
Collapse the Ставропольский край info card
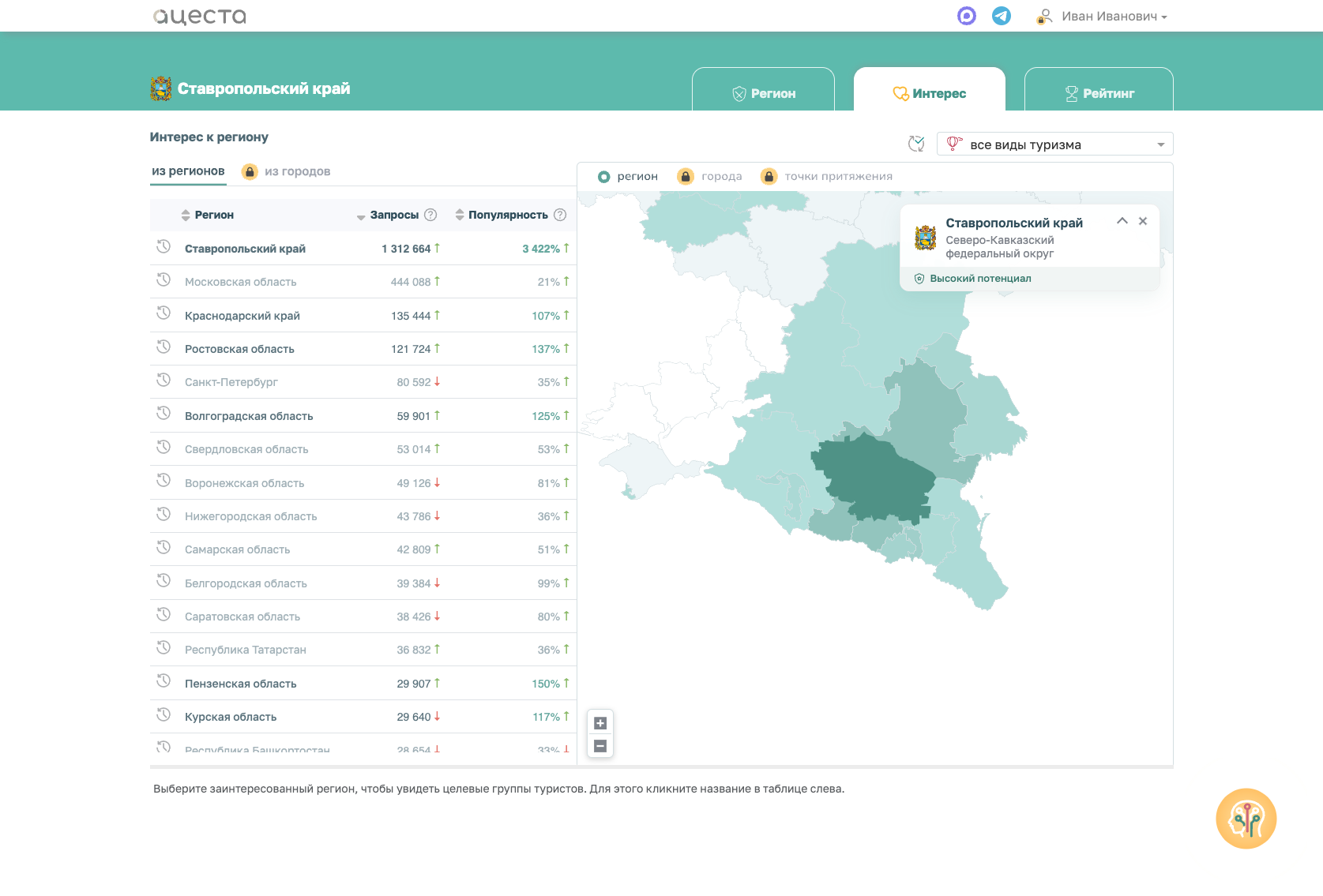point(1122,221)
